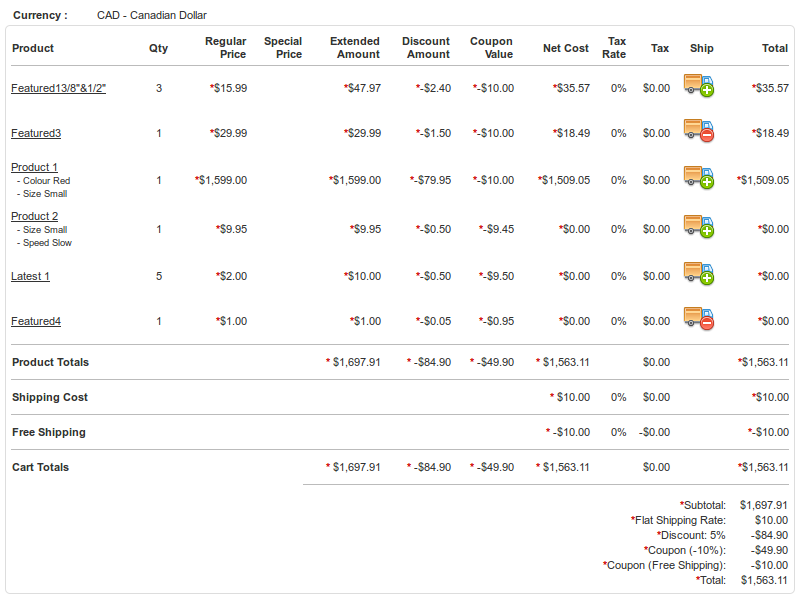802x599 pixels.
Task: Click the shipping truck icon for Product 2
Action: [x=698, y=226]
